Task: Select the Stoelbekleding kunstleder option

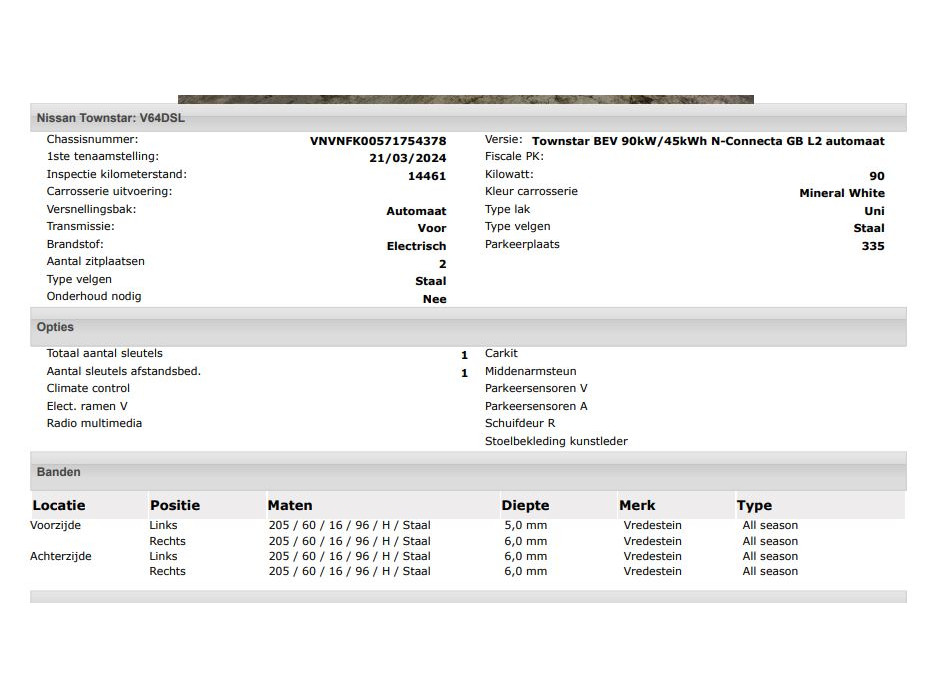Action: click(x=556, y=441)
